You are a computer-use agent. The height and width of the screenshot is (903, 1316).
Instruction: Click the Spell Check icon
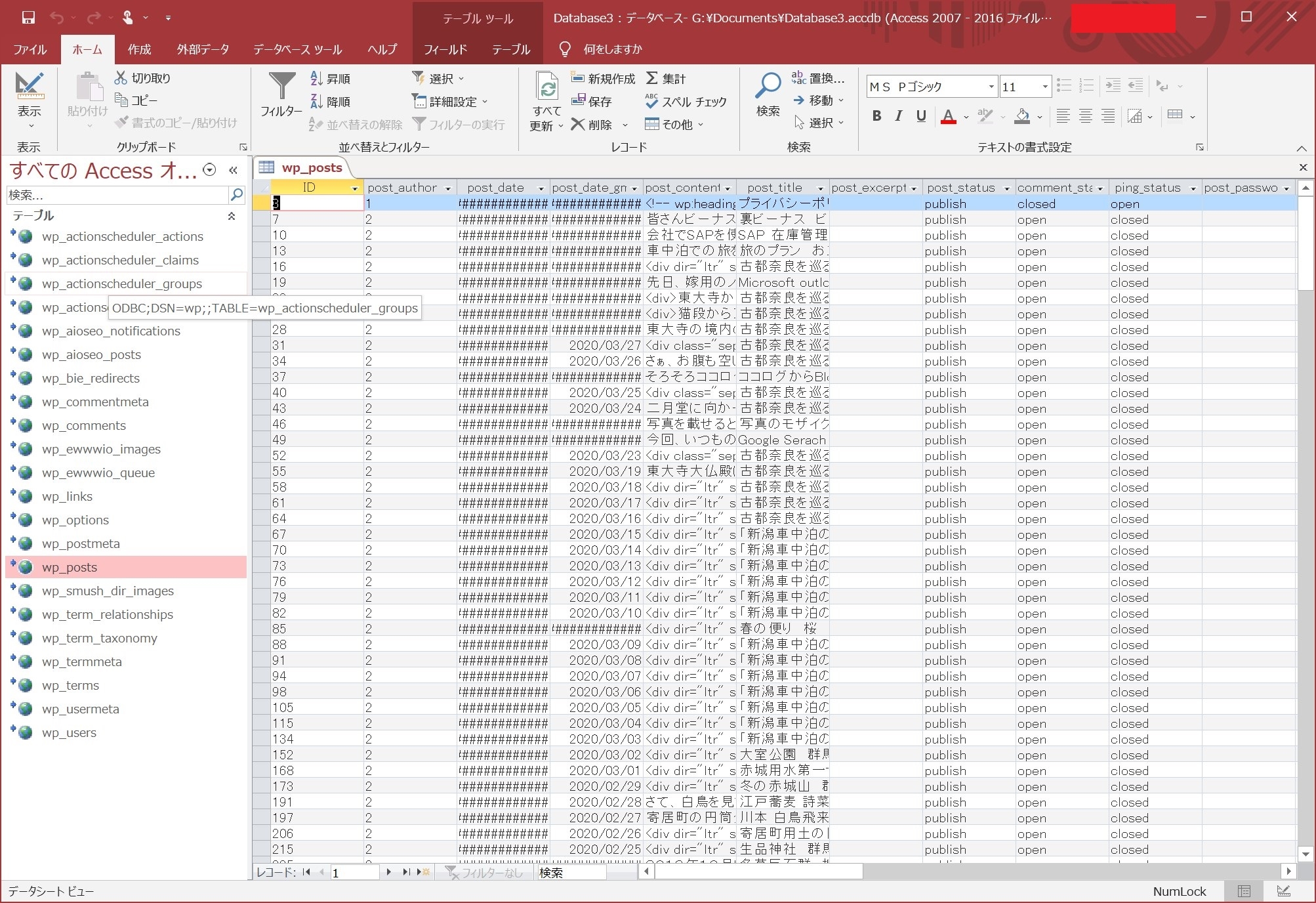(651, 102)
